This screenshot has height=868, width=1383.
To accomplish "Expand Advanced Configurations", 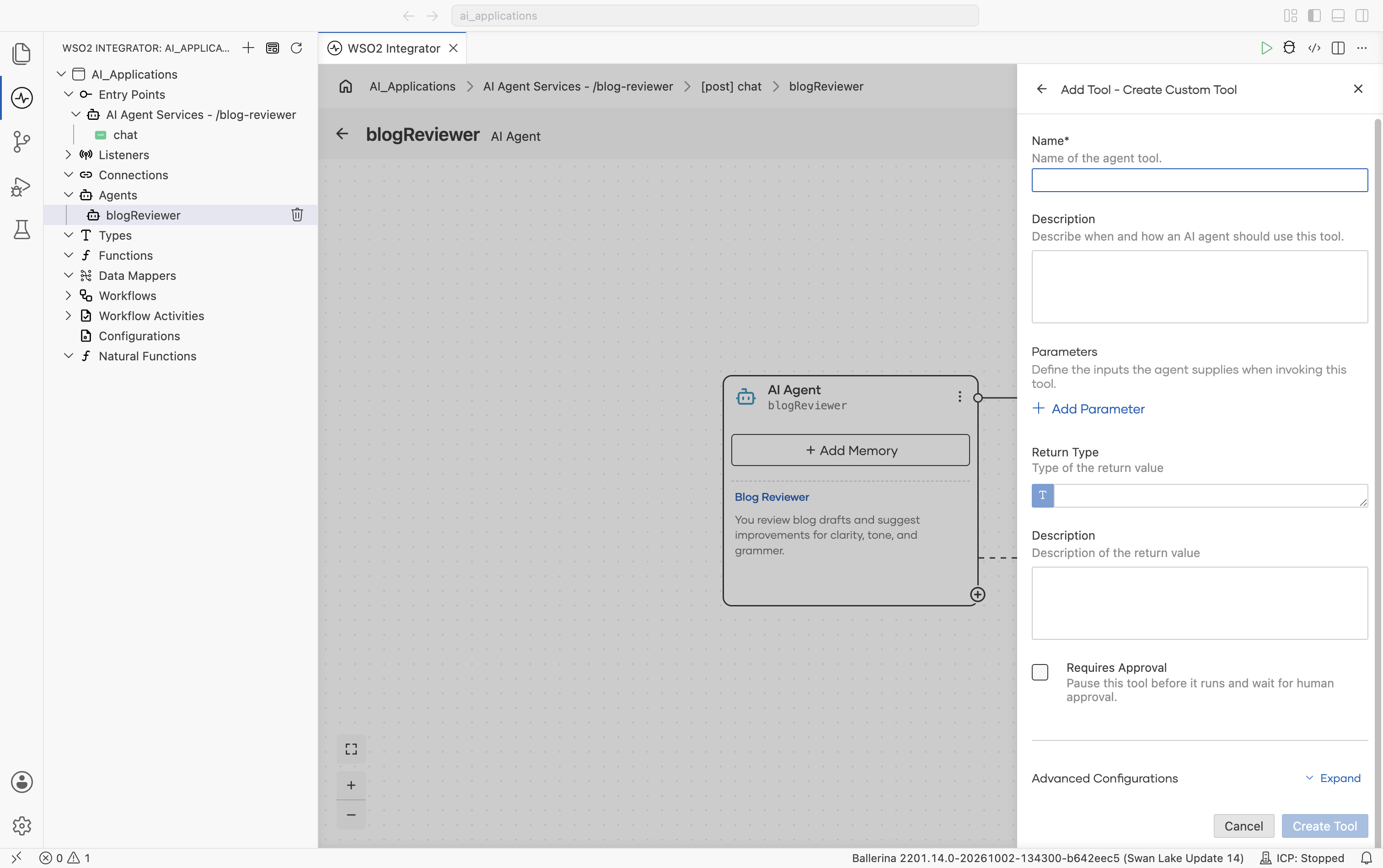I will point(1333,778).
